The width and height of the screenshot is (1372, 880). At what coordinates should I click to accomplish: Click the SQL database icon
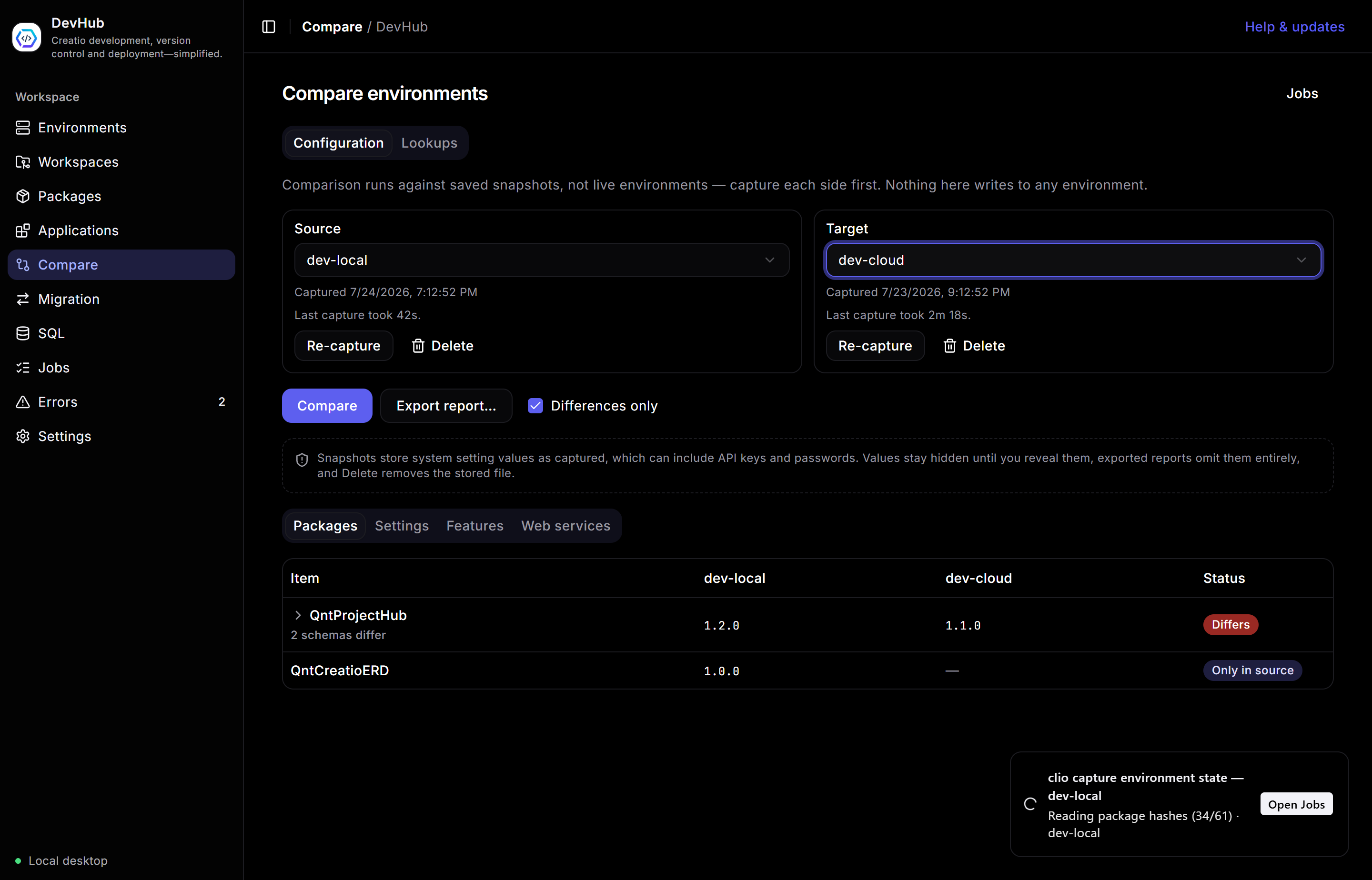click(x=23, y=333)
